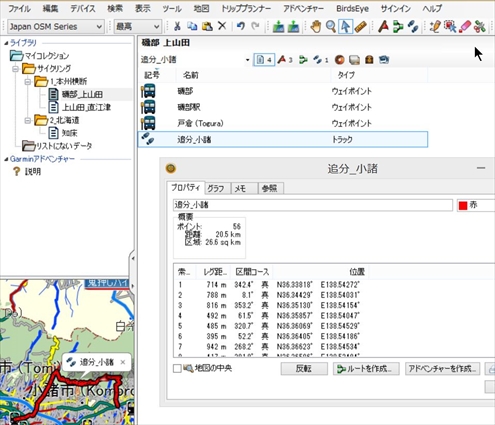This screenshot has width=495, height=425.
Task: Select the リストにないデータ folder
Action: point(63,146)
